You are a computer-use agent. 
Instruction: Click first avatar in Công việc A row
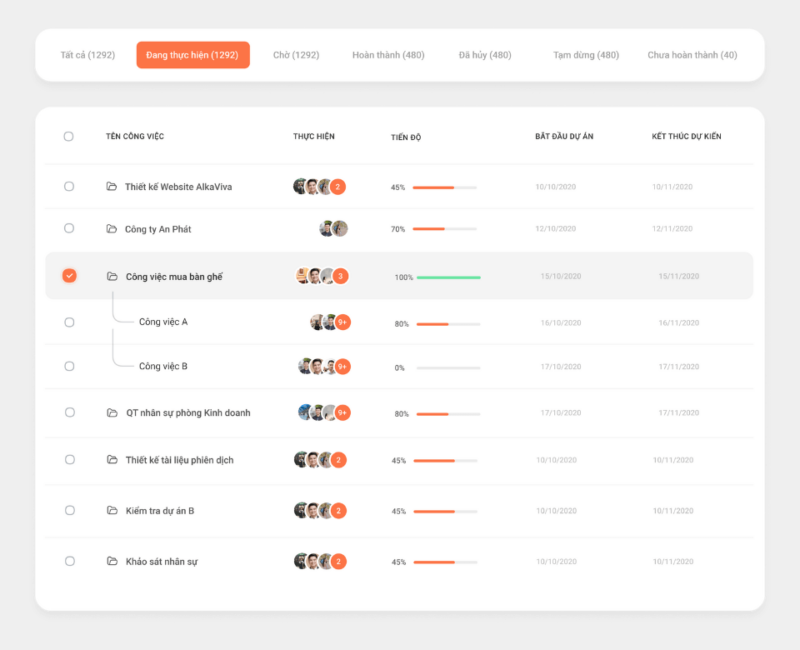[x=317, y=322]
